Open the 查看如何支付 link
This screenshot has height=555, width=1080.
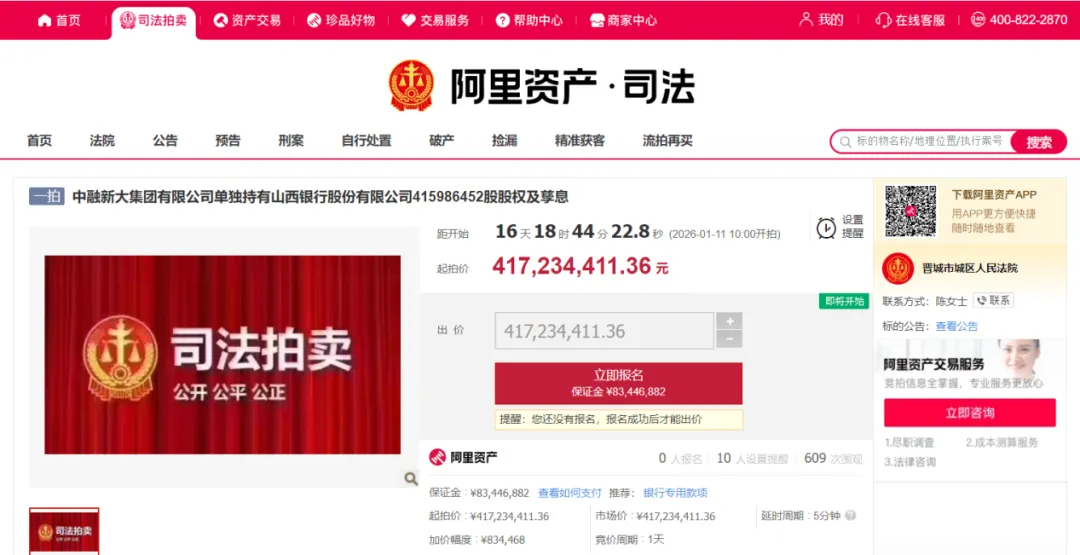pyautogui.click(x=570, y=493)
